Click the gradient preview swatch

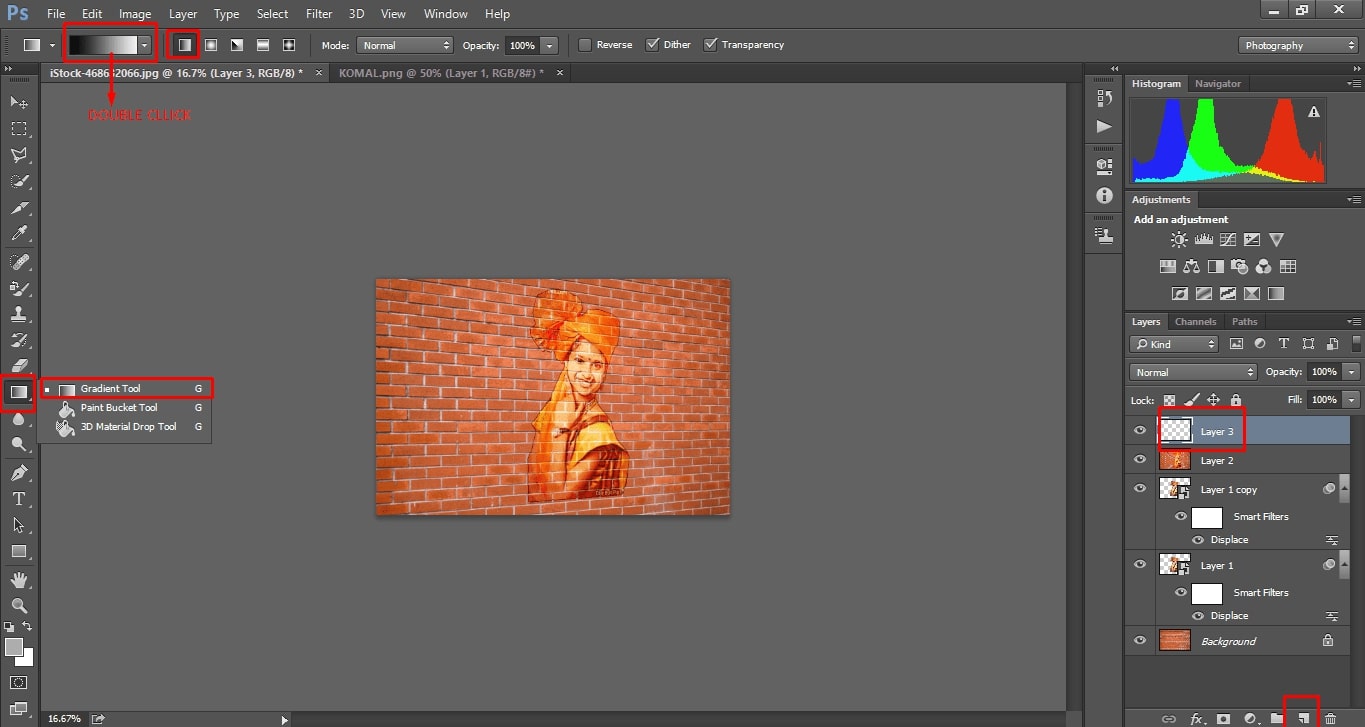(x=102, y=45)
